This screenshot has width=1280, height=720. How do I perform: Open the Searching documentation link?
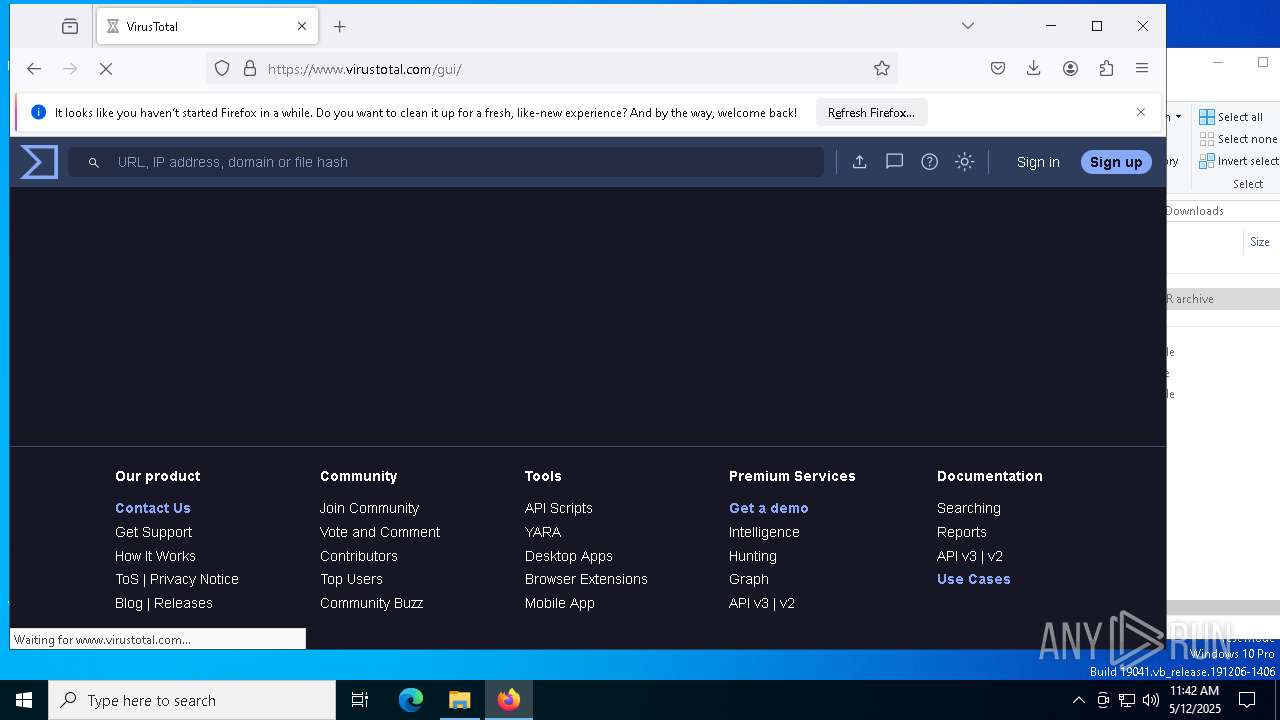(x=969, y=508)
